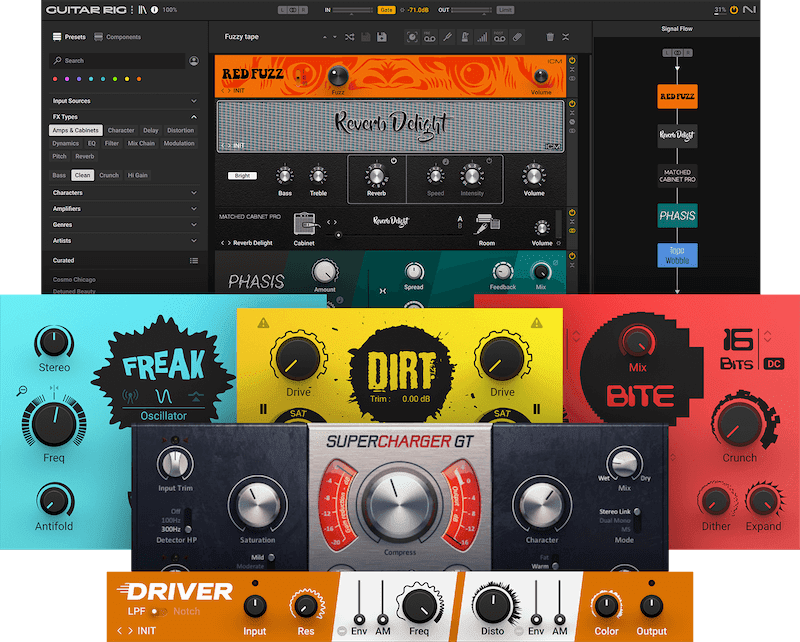Click the DC button in Bite

(x=773, y=364)
